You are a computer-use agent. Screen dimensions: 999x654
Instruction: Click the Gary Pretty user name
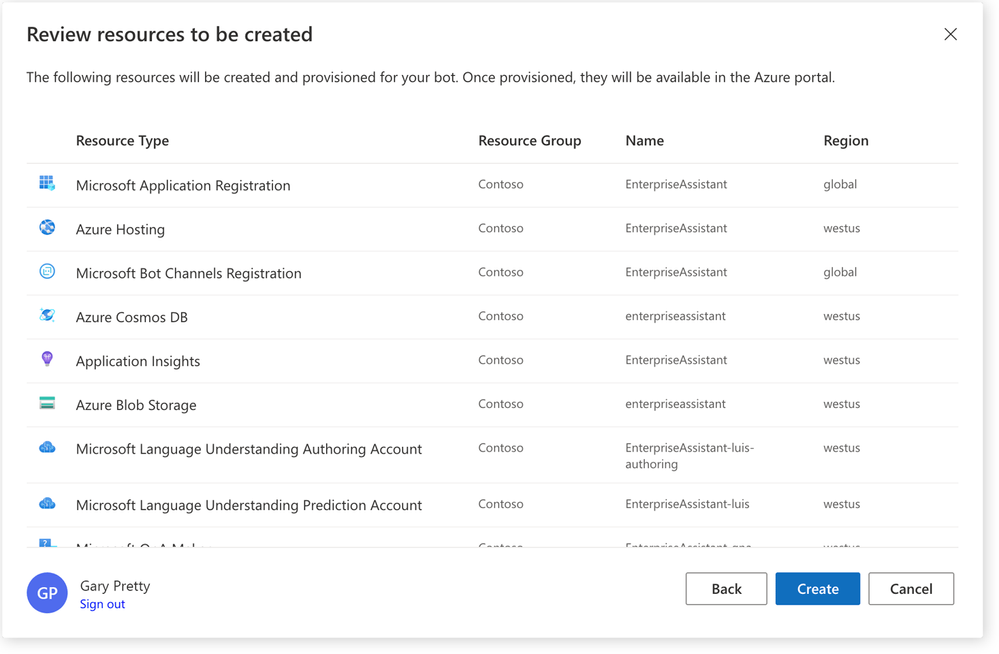click(115, 586)
